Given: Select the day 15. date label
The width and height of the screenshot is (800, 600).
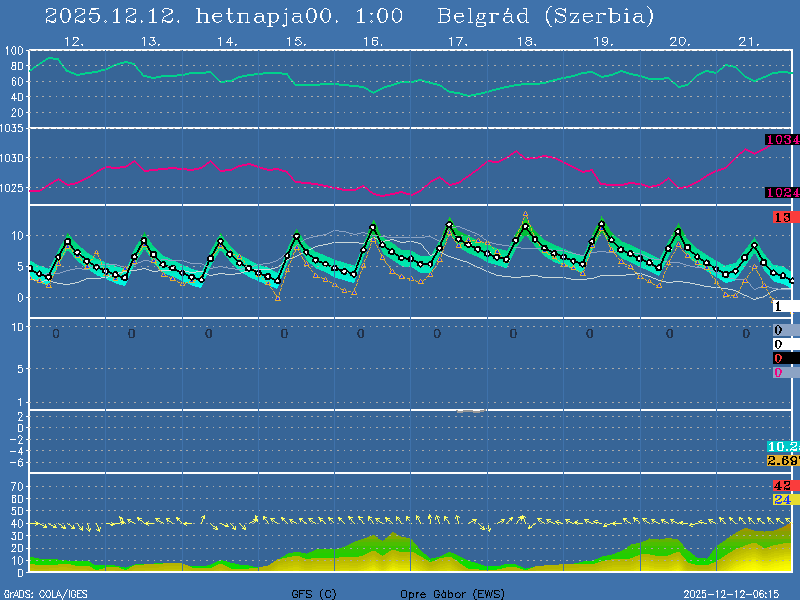Looking at the screenshot, I should pos(295,42).
